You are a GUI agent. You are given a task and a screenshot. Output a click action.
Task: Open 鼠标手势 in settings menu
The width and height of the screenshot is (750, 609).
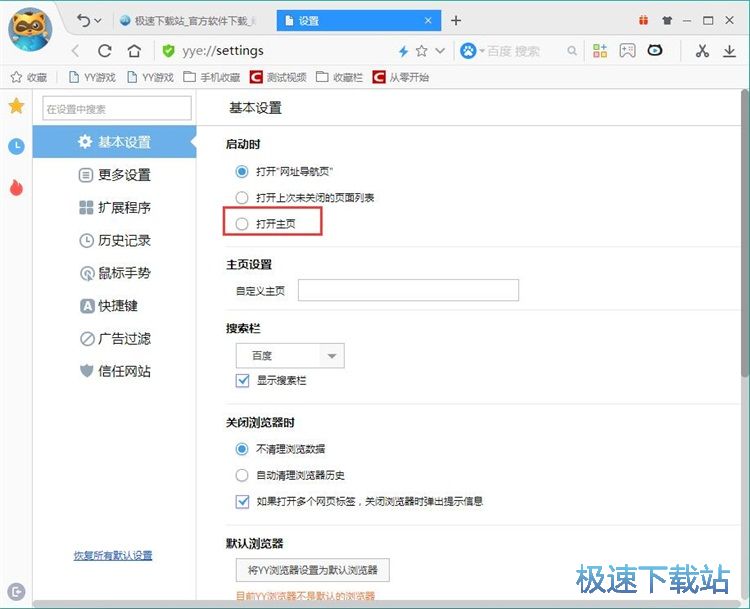[x=114, y=273]
